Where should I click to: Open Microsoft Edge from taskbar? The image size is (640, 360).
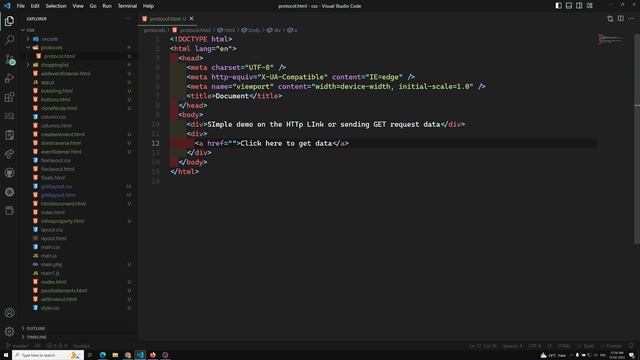[102, 355]
